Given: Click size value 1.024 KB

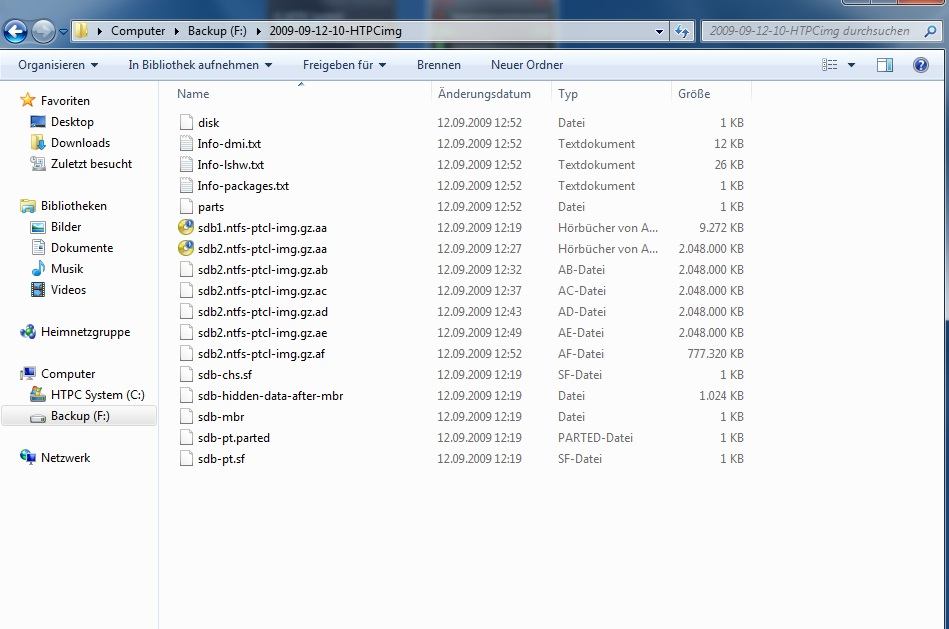Looking at the screenshot, I should [721, 395].
